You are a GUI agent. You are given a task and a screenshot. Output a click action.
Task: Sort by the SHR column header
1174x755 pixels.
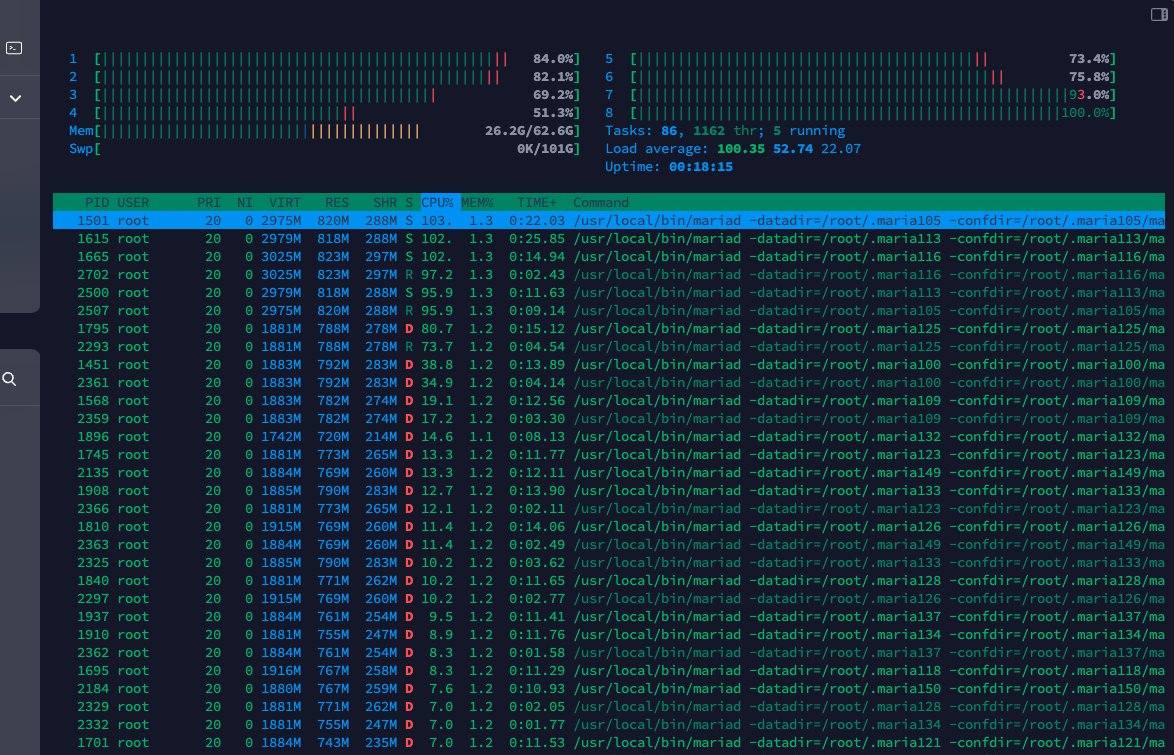[385, 202]
